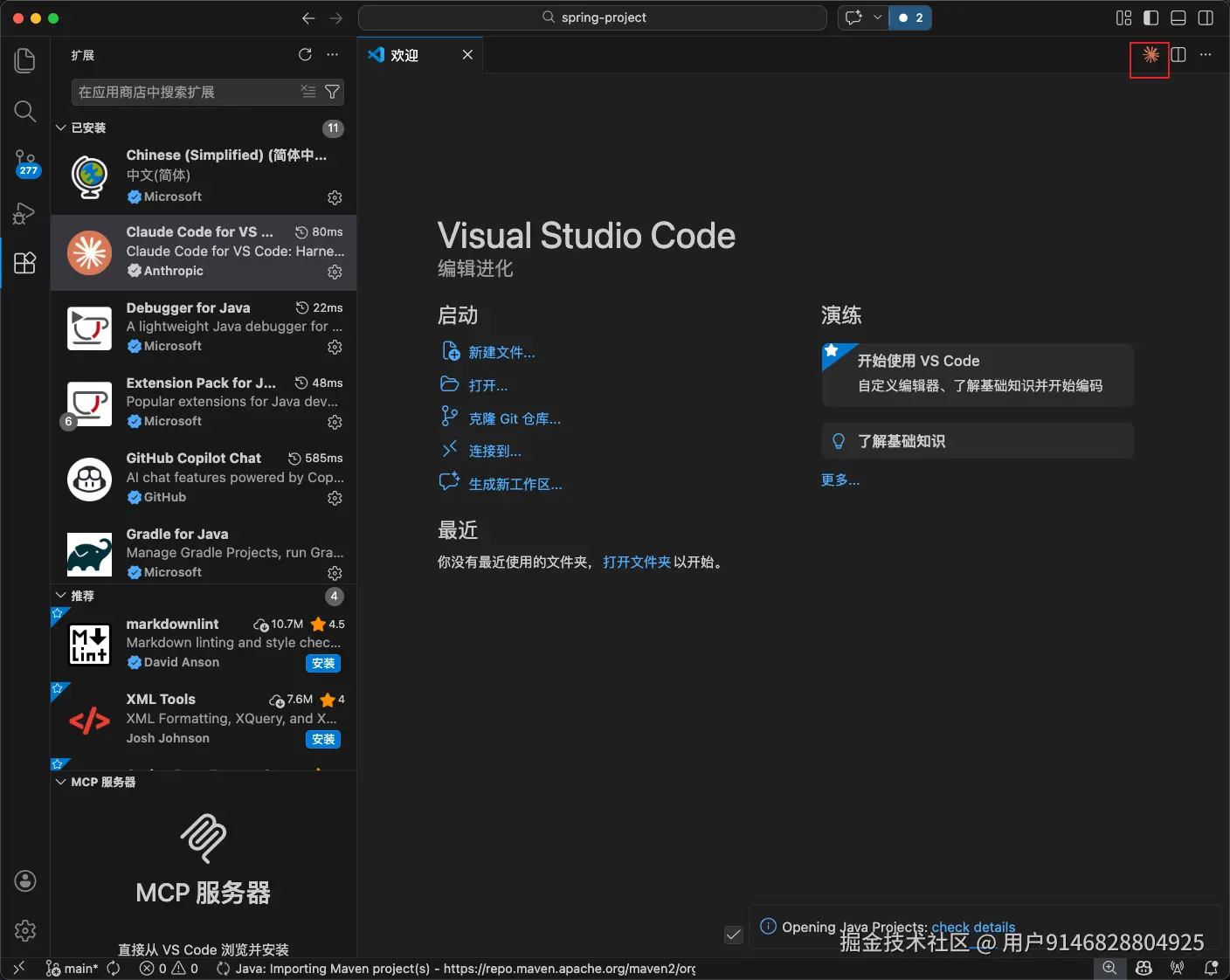The image size is (1230, 980).
Task: Click the 生成新工作区... link
Action: pos(515,484)
